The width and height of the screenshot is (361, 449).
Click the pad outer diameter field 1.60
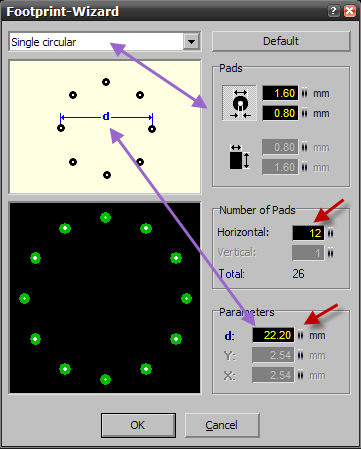pos(280,93)
